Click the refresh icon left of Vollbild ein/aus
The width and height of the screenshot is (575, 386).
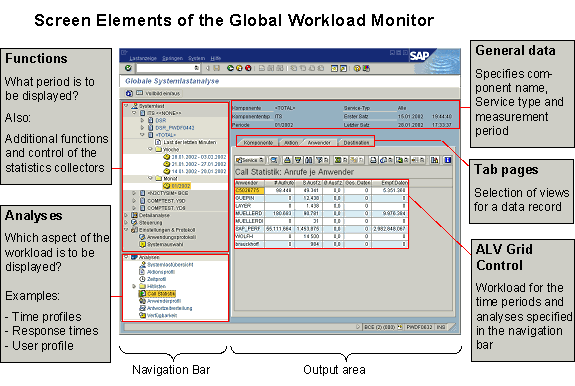tap(129, 93)
